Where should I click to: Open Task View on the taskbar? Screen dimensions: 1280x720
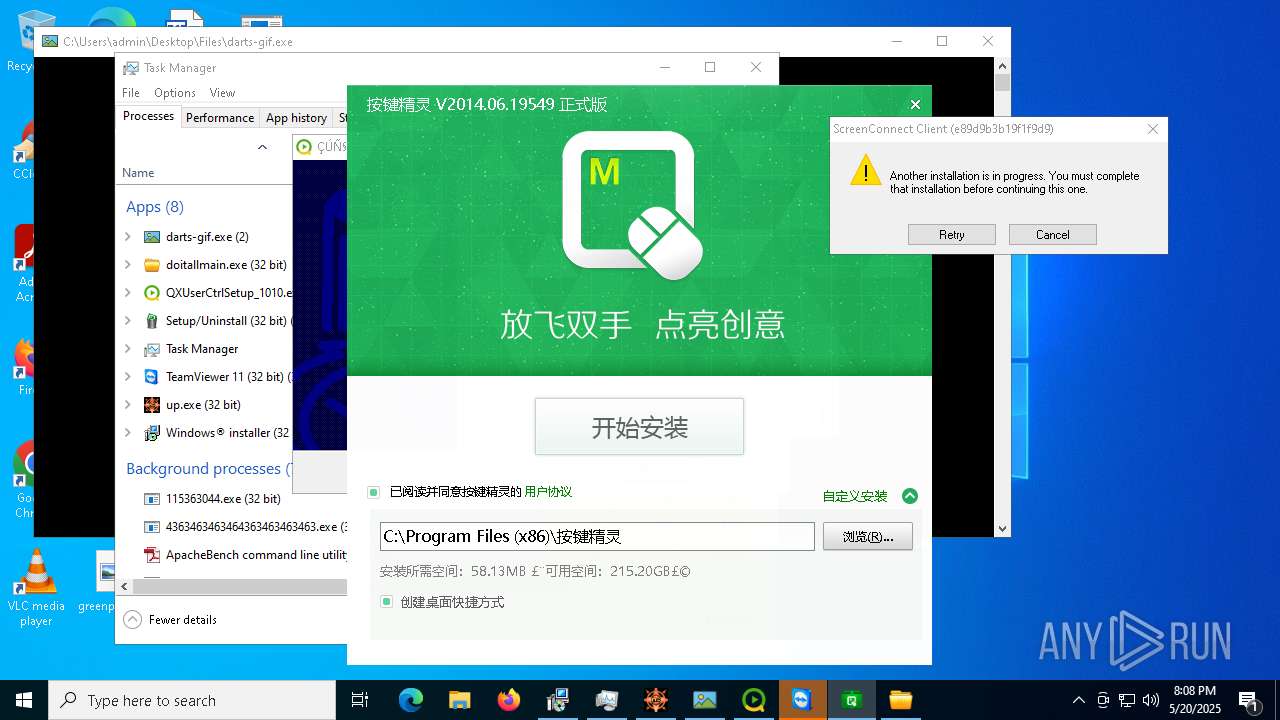pos(360,700)
